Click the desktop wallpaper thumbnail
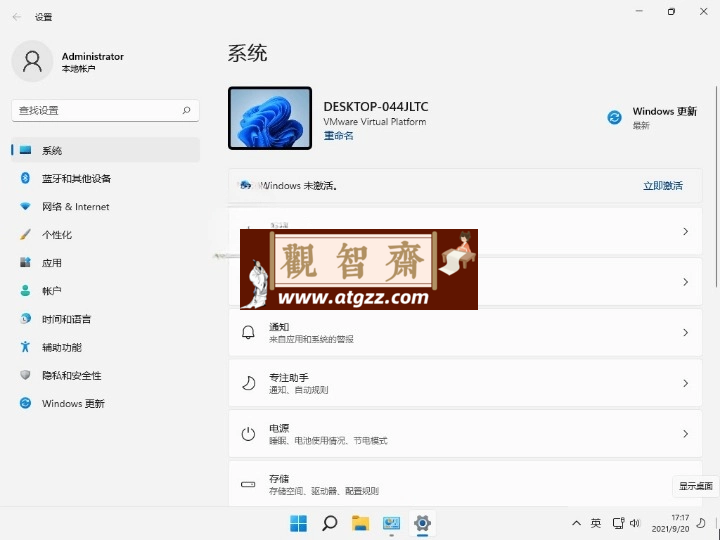720x540 pixels. [270, 118]
